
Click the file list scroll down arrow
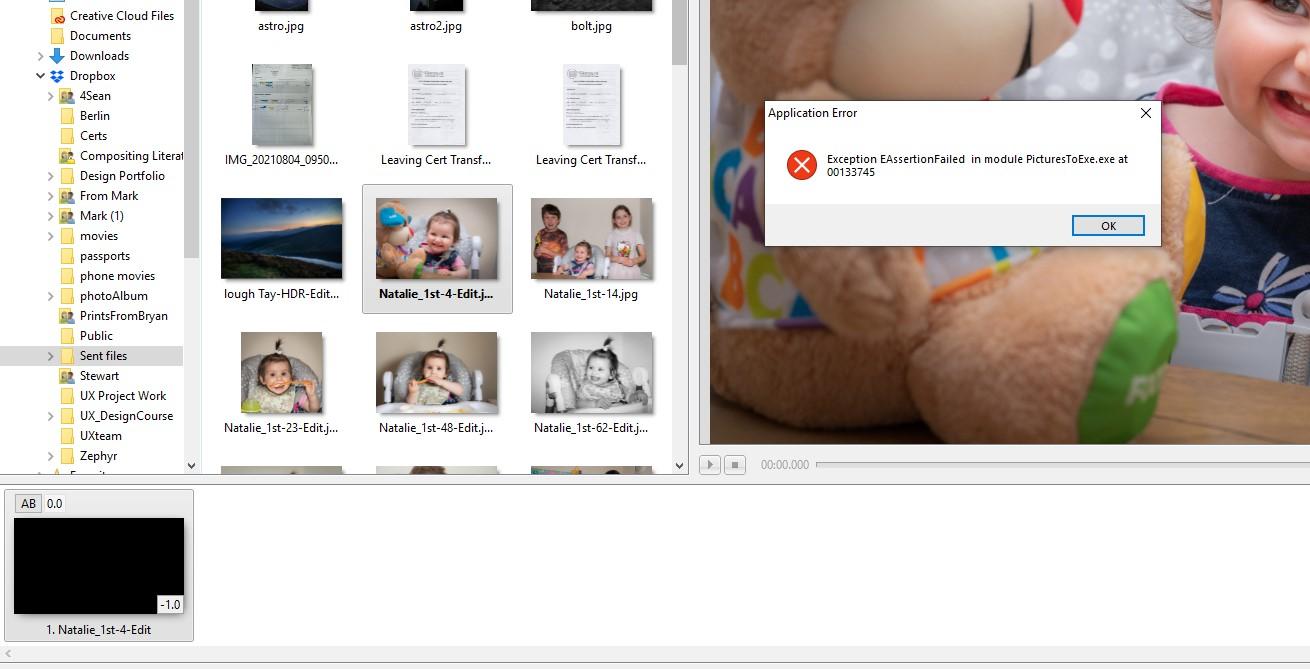pos(680,465)
